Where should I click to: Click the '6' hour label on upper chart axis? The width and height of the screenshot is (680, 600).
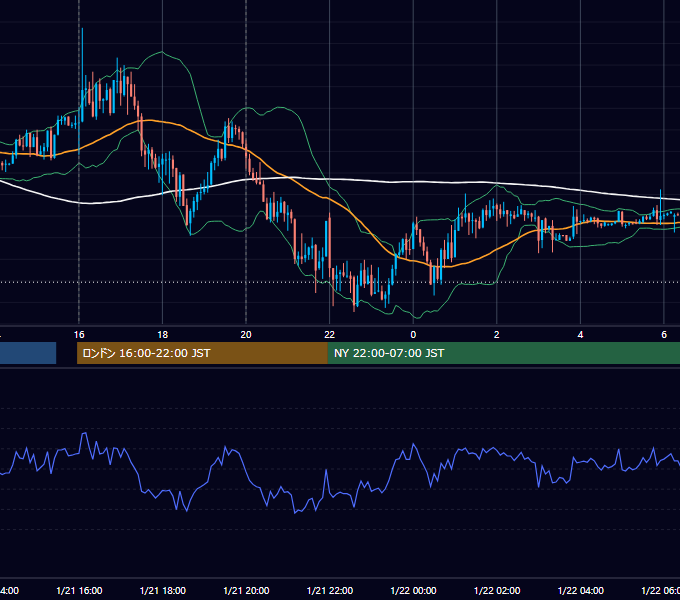[x=664, y=335]
